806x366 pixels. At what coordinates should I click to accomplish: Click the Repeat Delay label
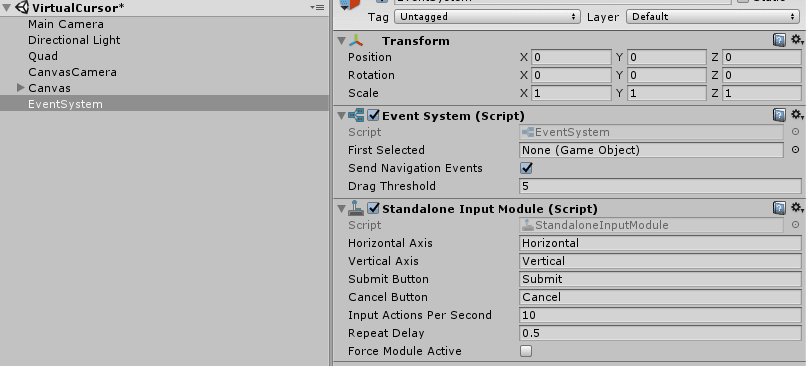386,333
